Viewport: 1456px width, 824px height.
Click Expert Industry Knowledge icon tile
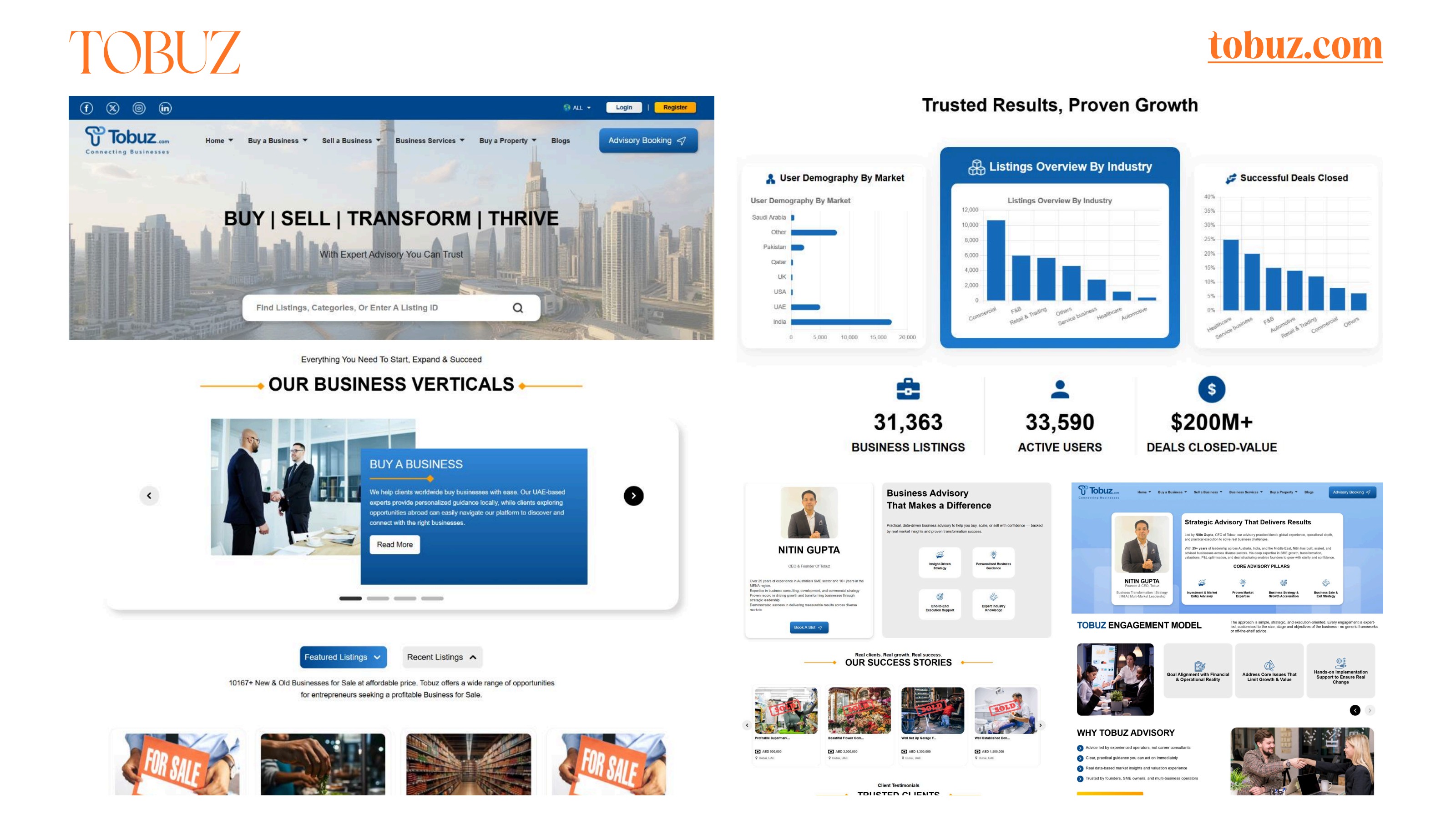pyautogui.click(x=994, y=604)
